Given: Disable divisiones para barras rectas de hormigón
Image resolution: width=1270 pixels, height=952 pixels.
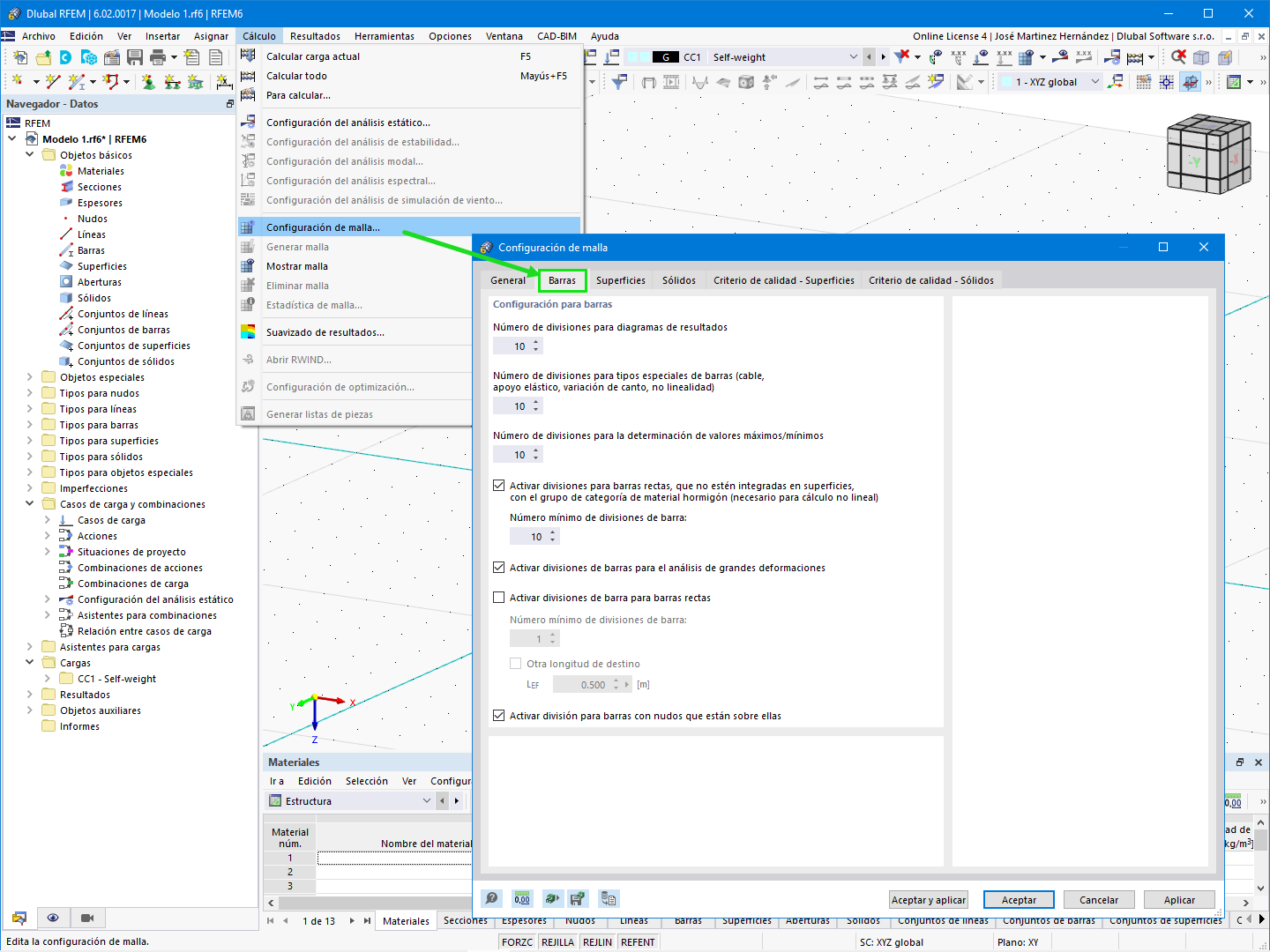Looking at the screenshot, I should pyautogui.click(x=499, y=485).
